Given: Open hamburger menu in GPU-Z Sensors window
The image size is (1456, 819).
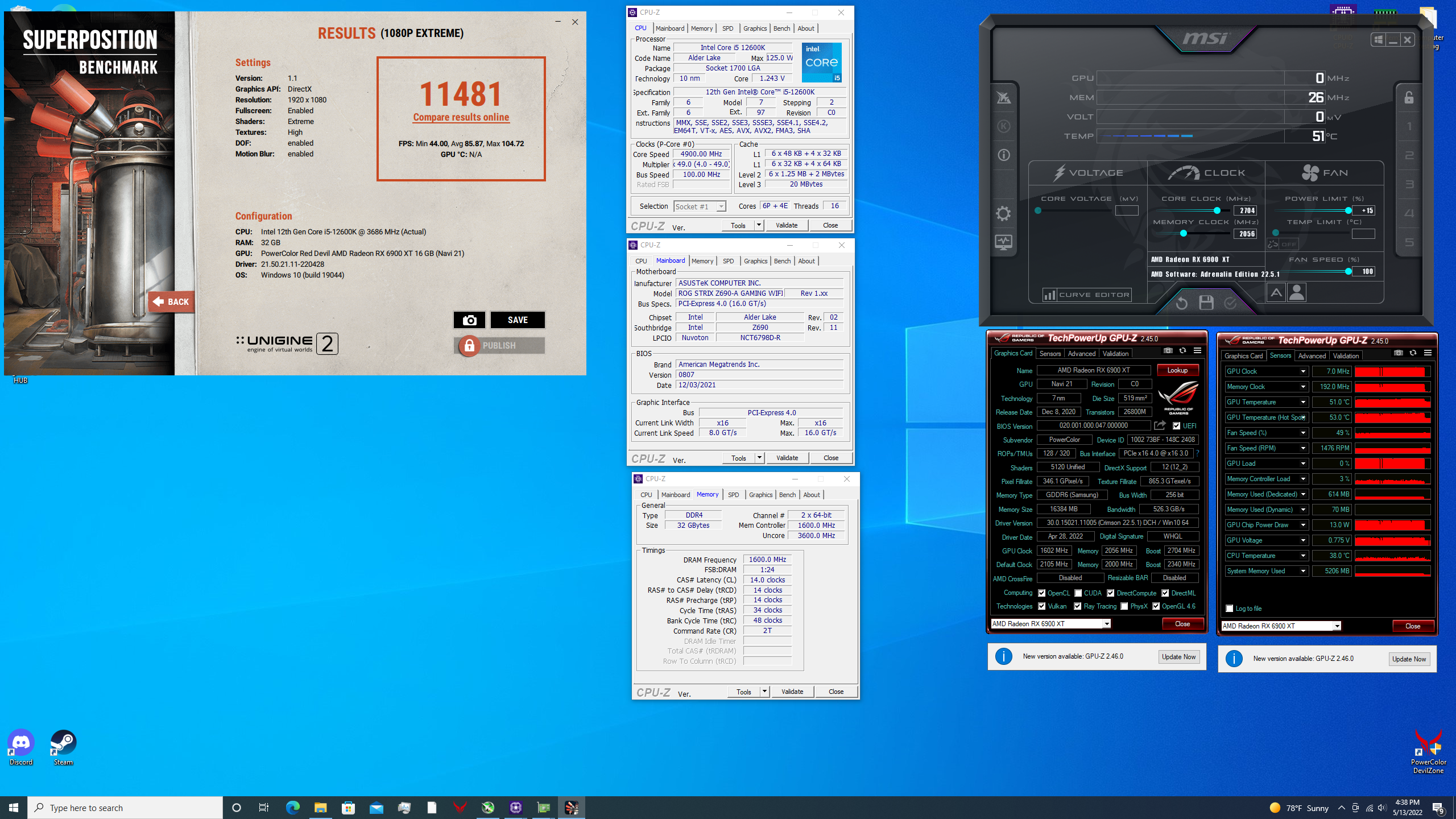Looking at the screenshot, I should [x=1428, y=353].
